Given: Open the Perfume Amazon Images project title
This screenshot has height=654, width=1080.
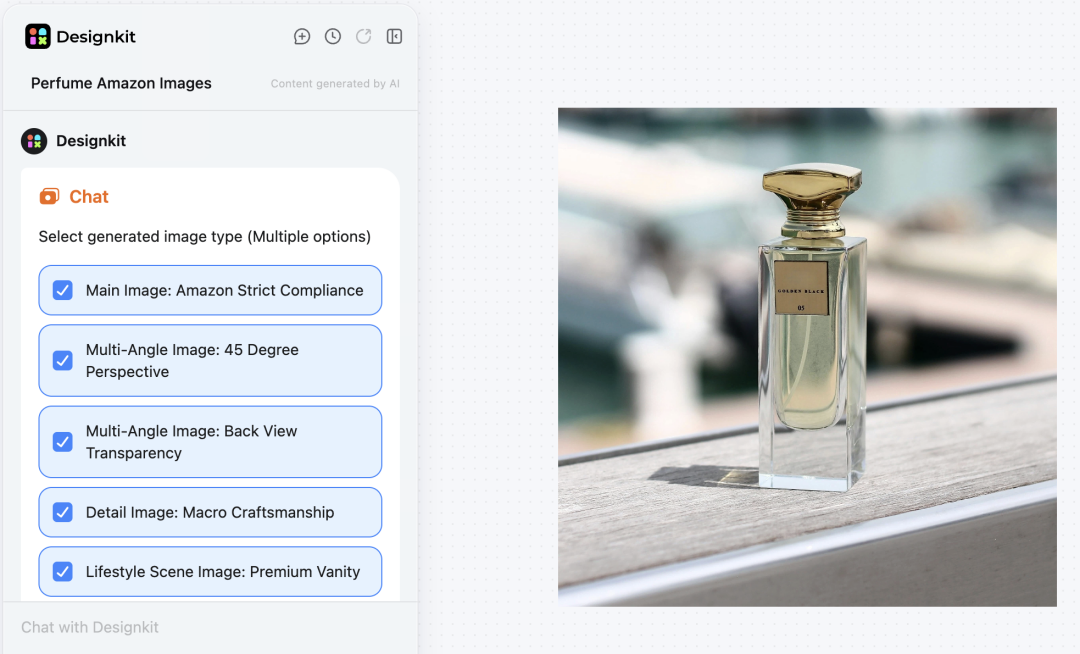Looking at the screenshot, I should coord(120,83).
